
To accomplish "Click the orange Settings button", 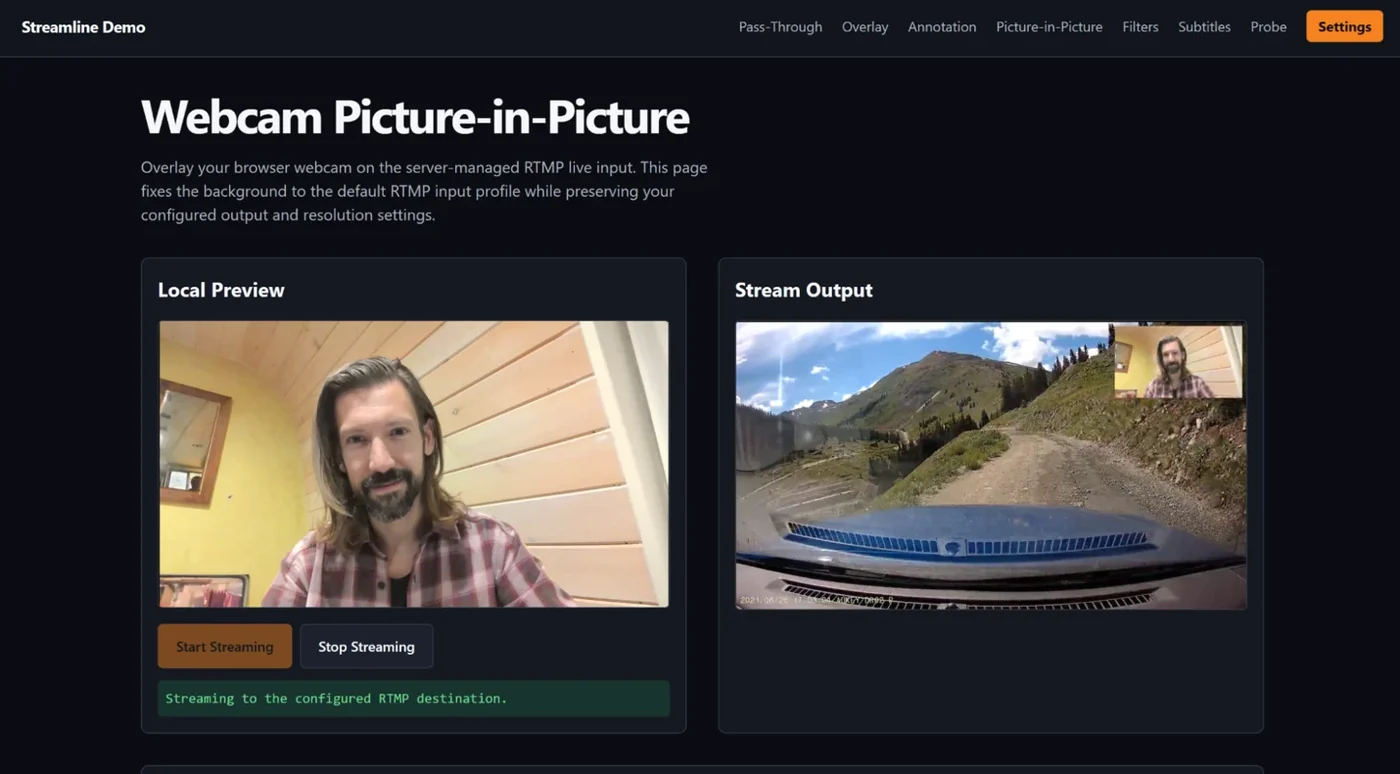I will click(x=1344, y=27).
